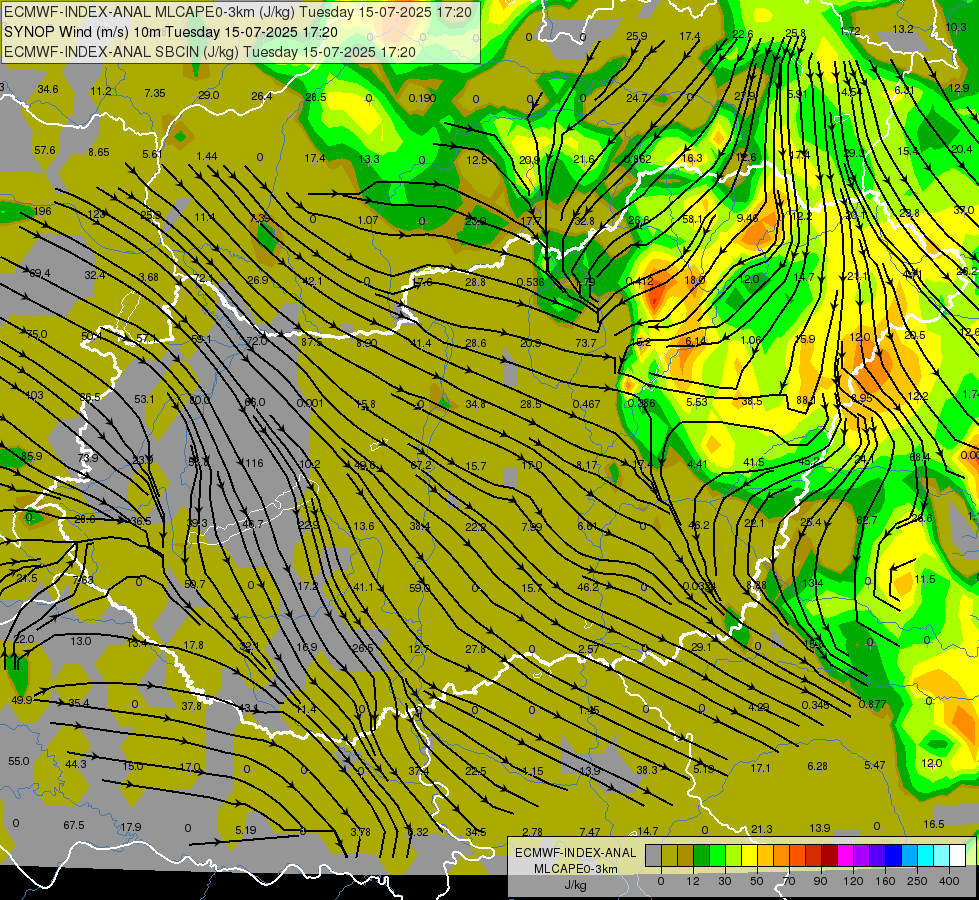
Task: Click map value '0.345'
Action: tap(815, 705)
